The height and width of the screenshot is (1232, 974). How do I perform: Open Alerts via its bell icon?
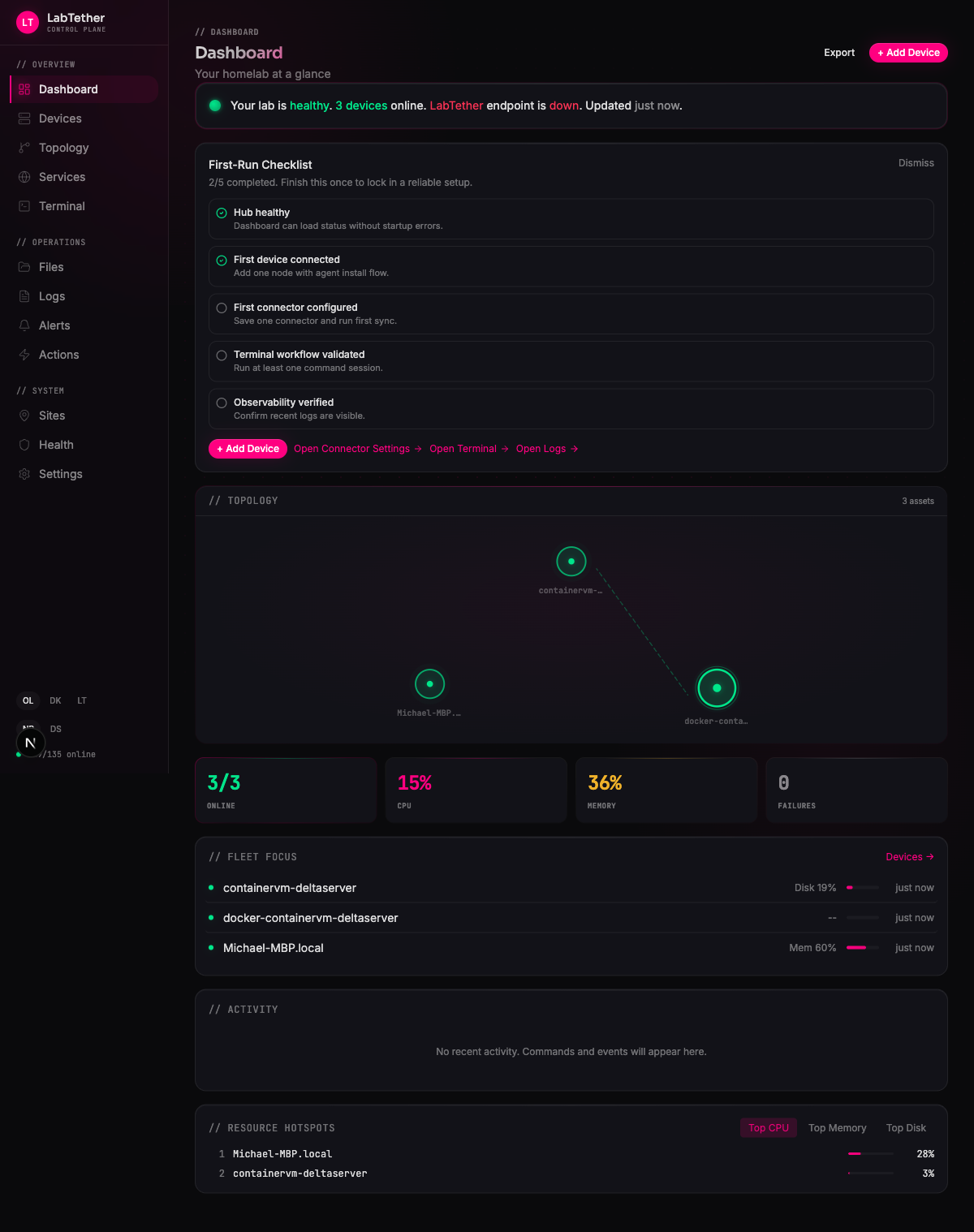click(24, 325)
